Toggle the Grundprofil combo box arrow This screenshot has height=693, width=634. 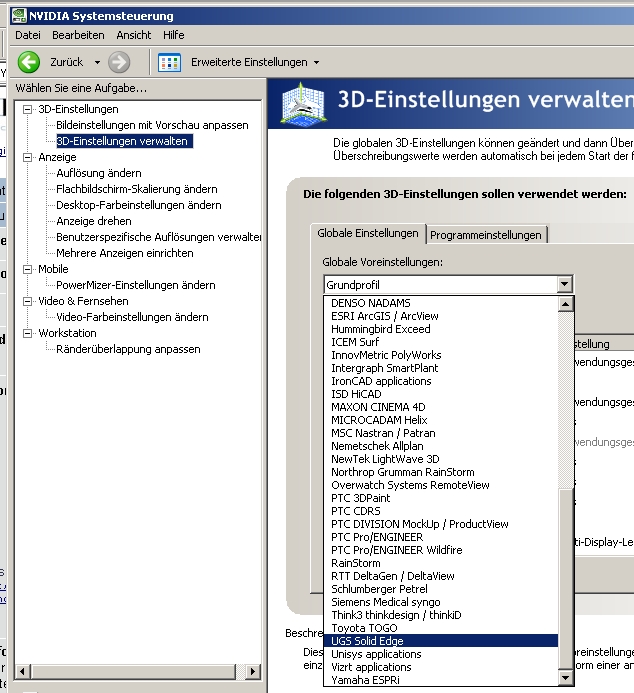565,284
